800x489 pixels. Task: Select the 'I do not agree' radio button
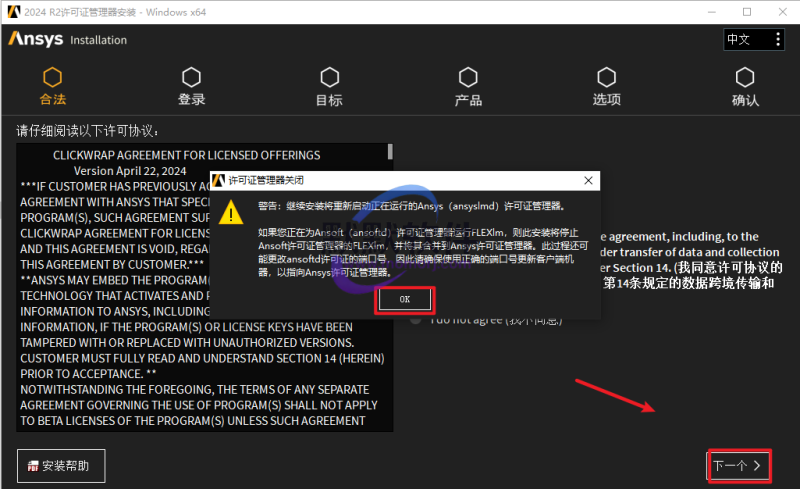[415, 319]
